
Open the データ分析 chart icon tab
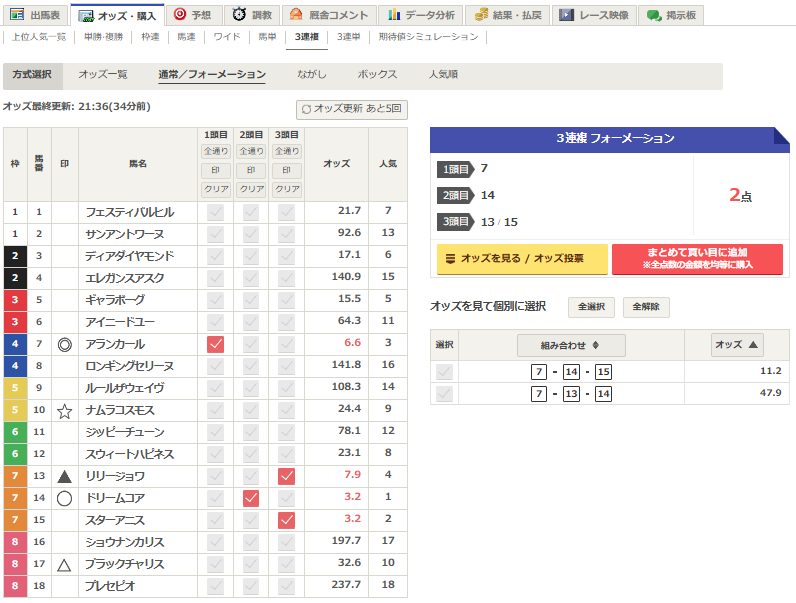(x=420, y=15)
